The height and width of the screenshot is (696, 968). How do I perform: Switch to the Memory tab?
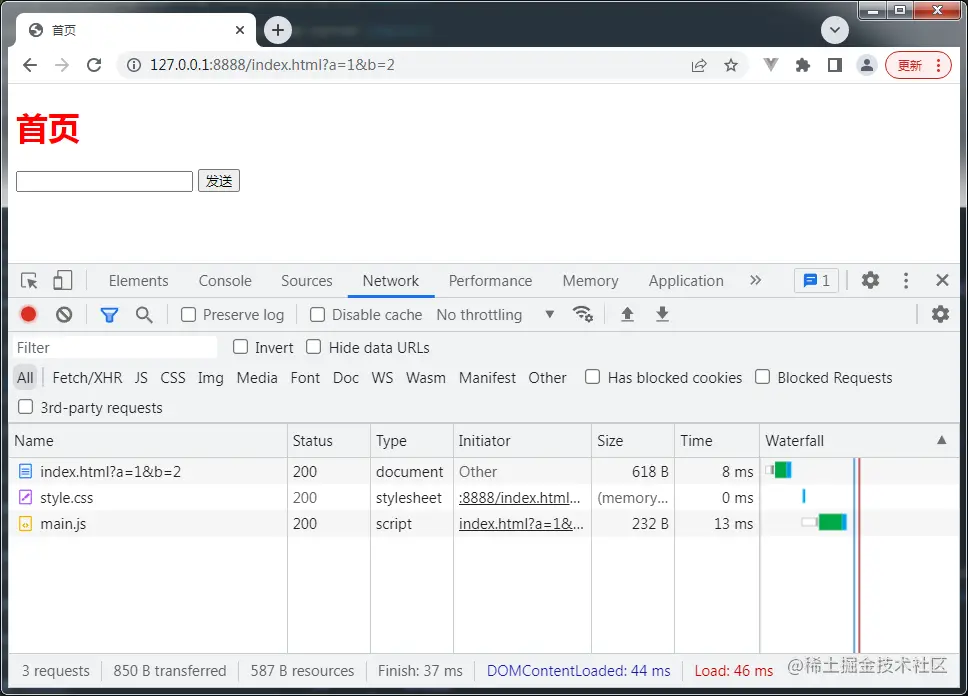click(x=590, y=281)
